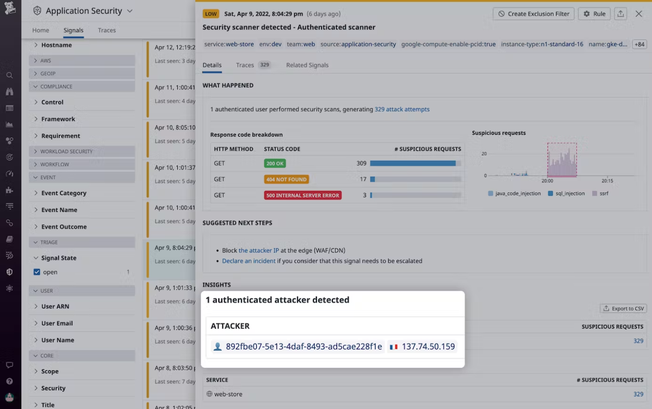Image resolution: width=652 pixels, height=409 pixels.
Task: Click the share/export icon in signal header
Action: tap(620, 14)
